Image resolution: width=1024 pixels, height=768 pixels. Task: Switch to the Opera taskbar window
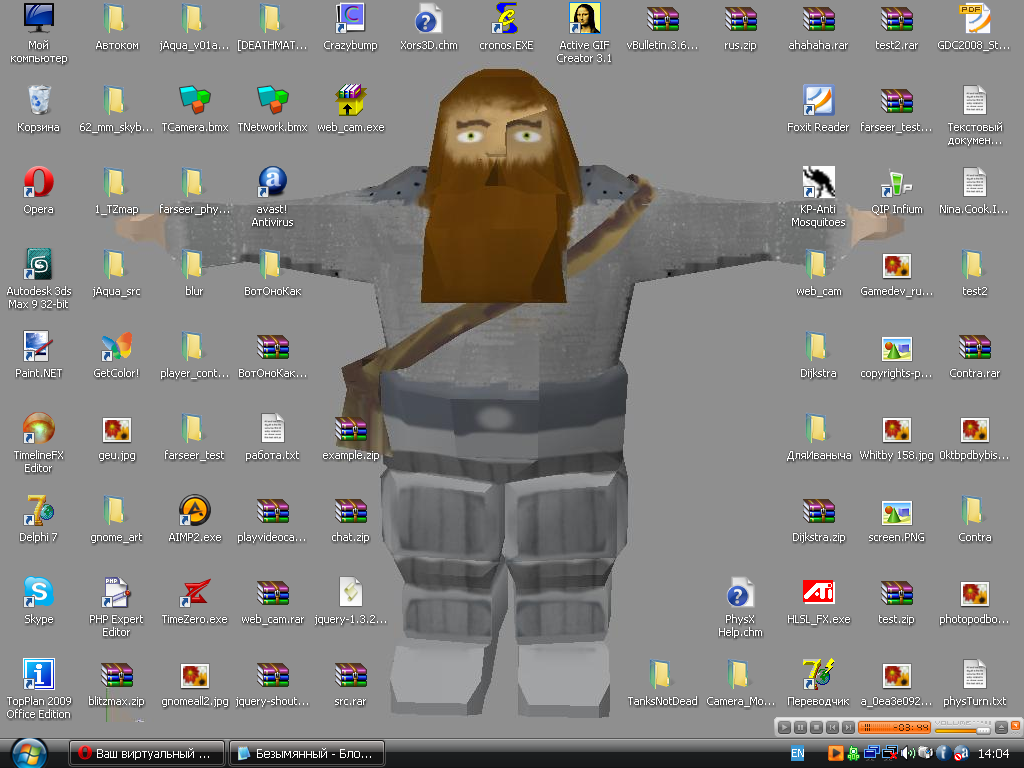[147, 753]
